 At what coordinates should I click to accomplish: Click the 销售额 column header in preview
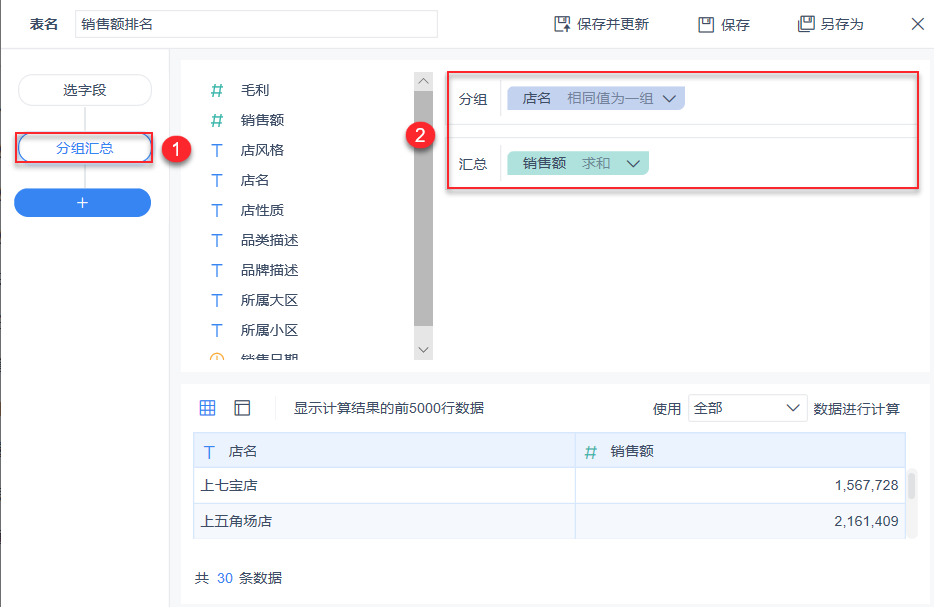[x=740, y=451]
